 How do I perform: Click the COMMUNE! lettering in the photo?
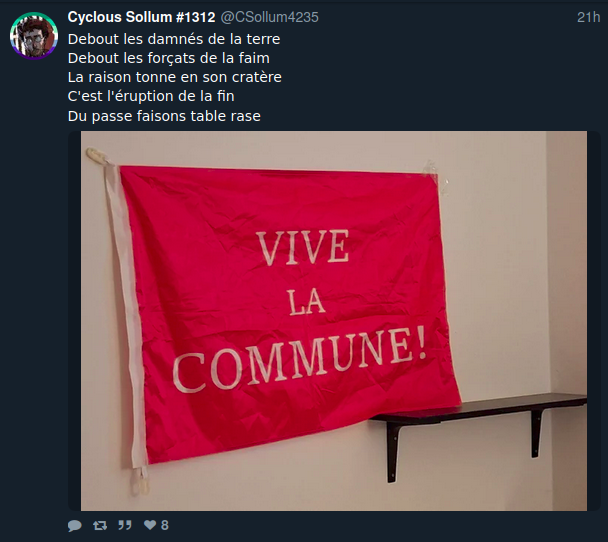point(299,359)
